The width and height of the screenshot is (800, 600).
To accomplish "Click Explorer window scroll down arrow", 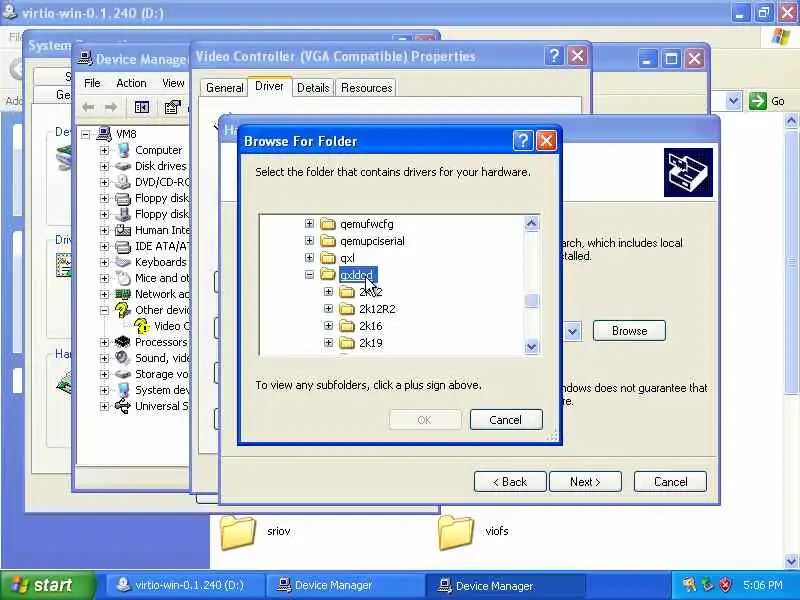I will tap(791, 561).
